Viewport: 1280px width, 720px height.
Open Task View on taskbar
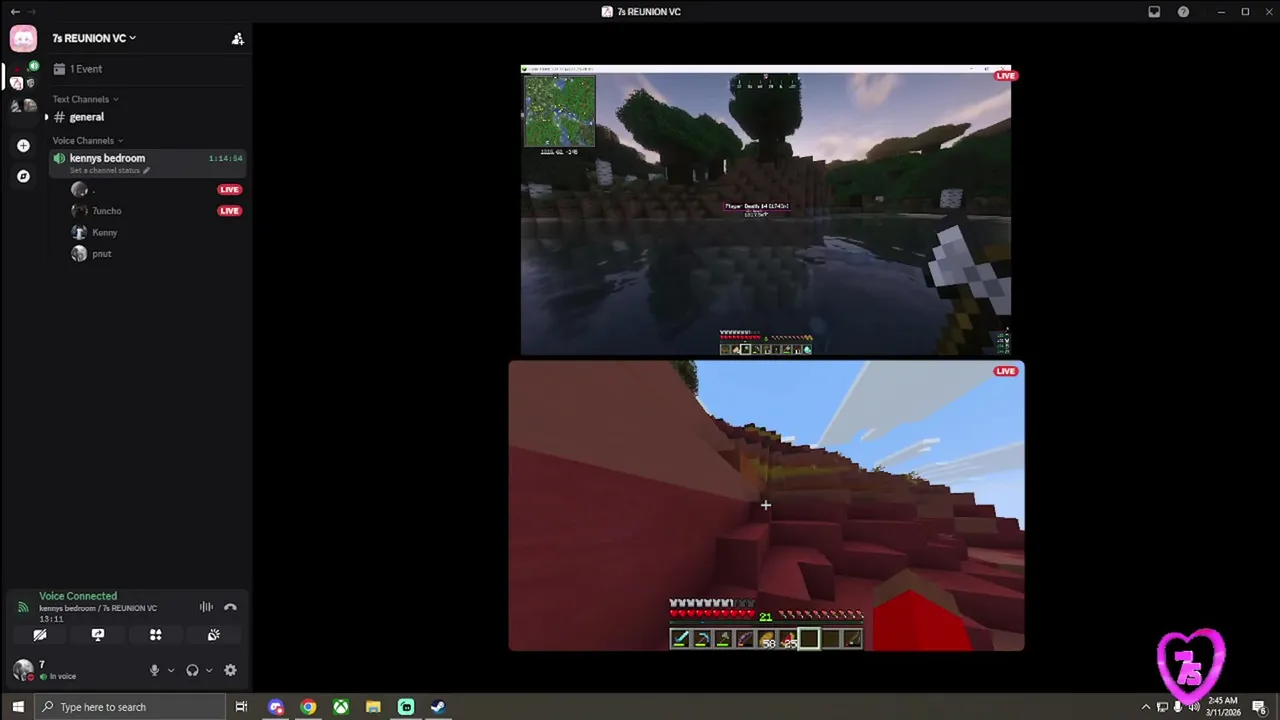241,707
